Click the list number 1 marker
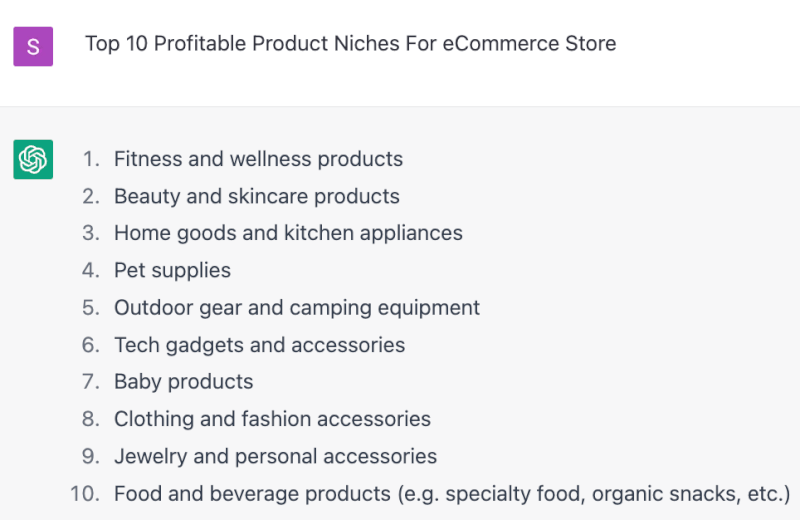This screenshot has height=520, width=800. (x=91, y=159)
